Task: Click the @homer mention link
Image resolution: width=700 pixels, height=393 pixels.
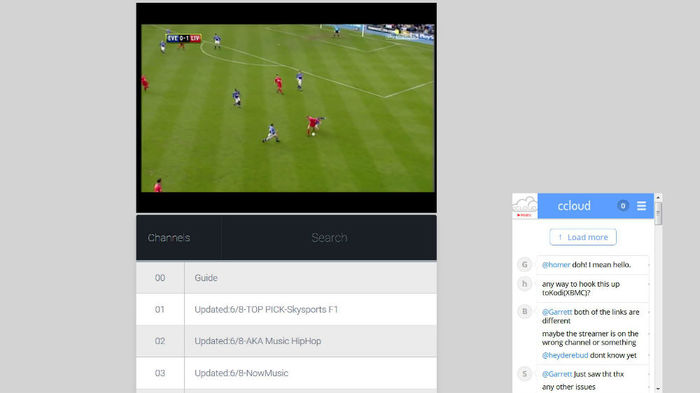Action: [556, 265]
